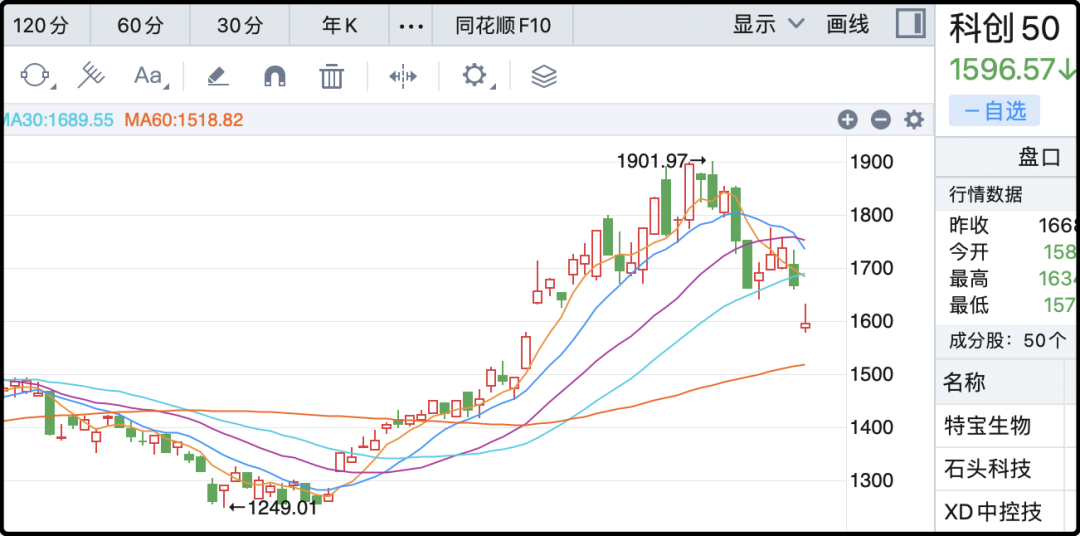Open XD中控技 in constituent list

pyautogui.click(x=993, y=512)
